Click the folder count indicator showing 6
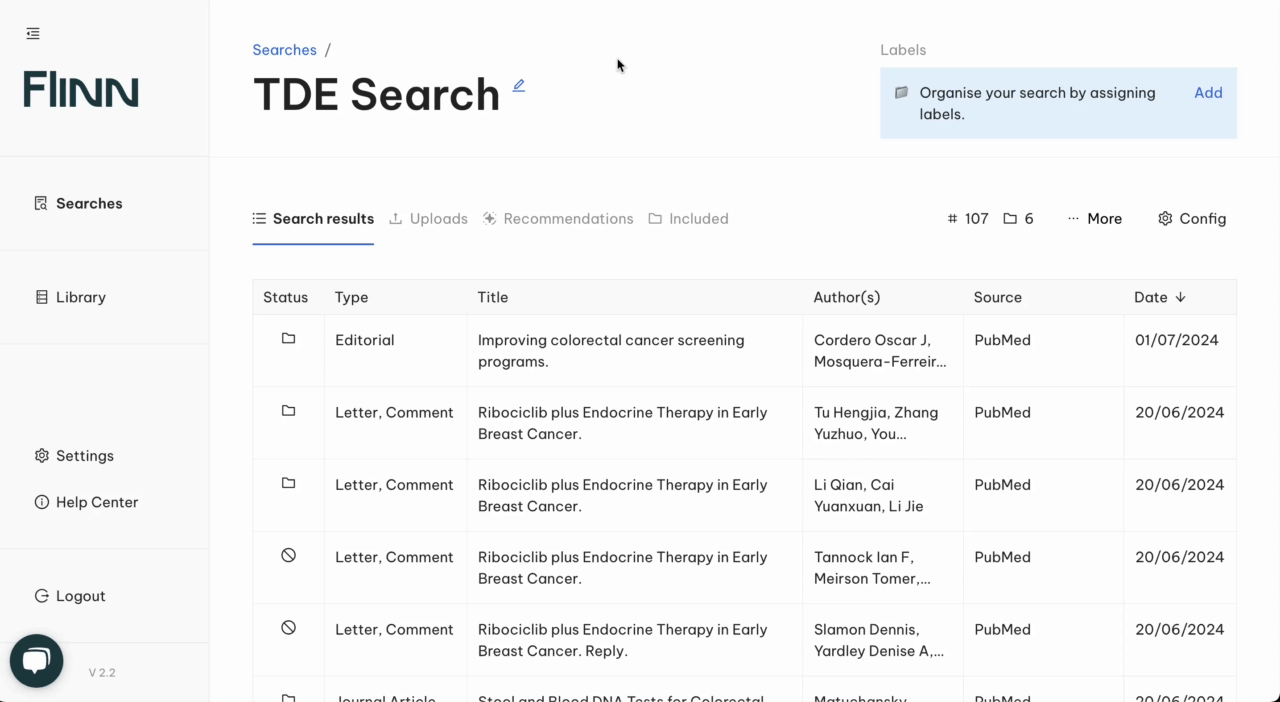 (1018, 218)
